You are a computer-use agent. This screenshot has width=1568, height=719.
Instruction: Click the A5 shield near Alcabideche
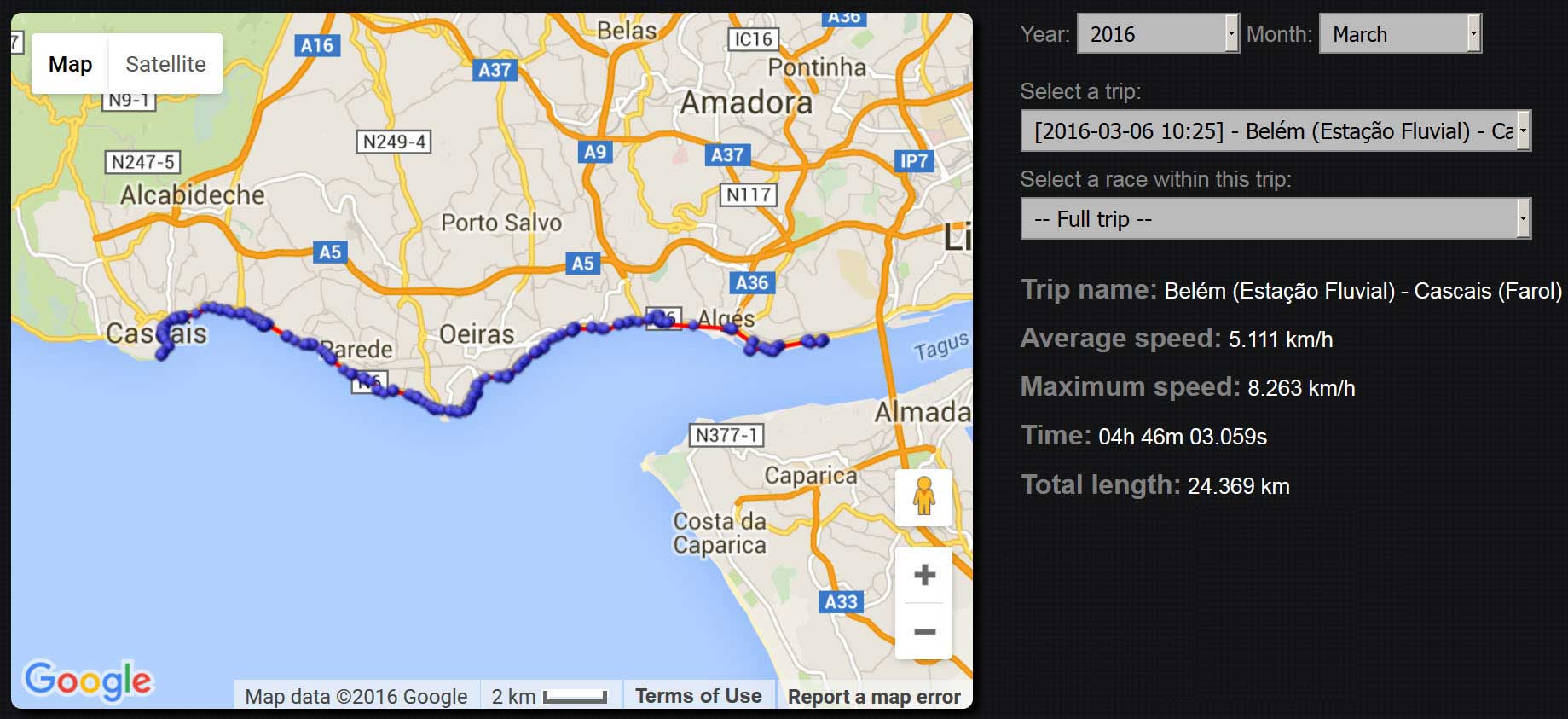(329, 252)
